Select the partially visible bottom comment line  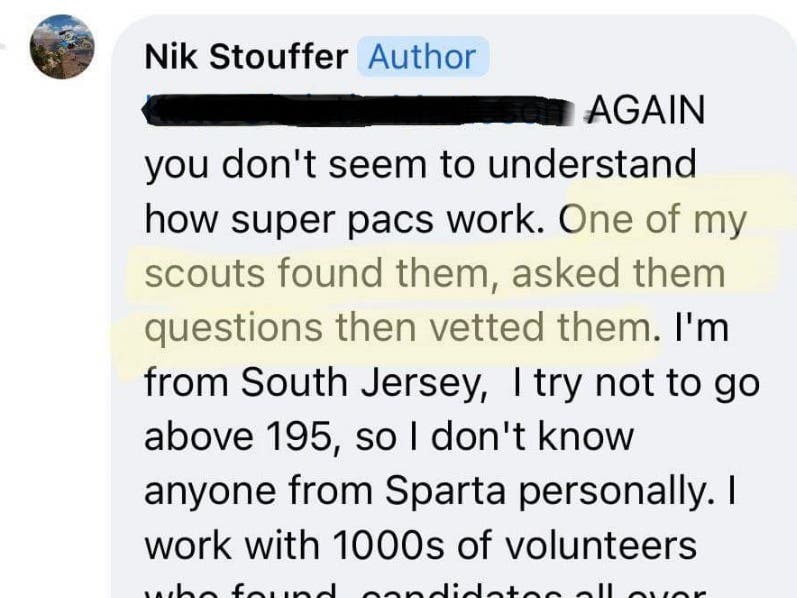(426, 590)
